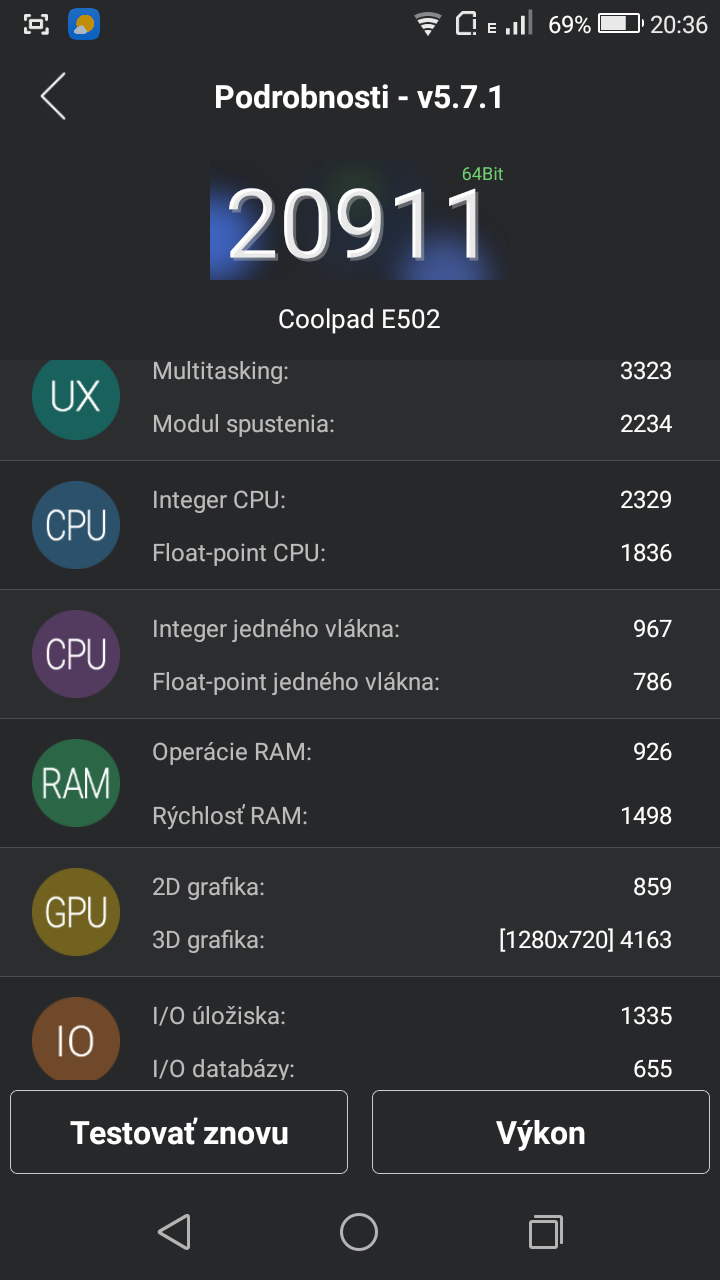Tap the screenshot notification icon in status bar
The height and width of the screenshot is (1280, 720).
36,24
